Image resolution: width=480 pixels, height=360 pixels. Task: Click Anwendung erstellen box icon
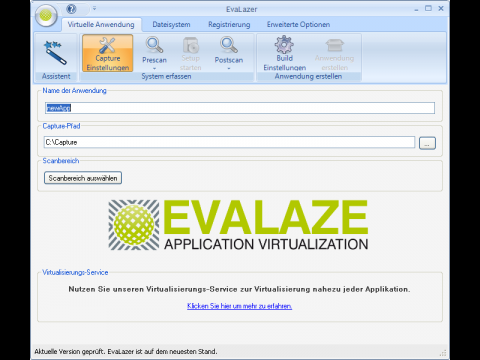pyautogui.click(x=334, y=53)
